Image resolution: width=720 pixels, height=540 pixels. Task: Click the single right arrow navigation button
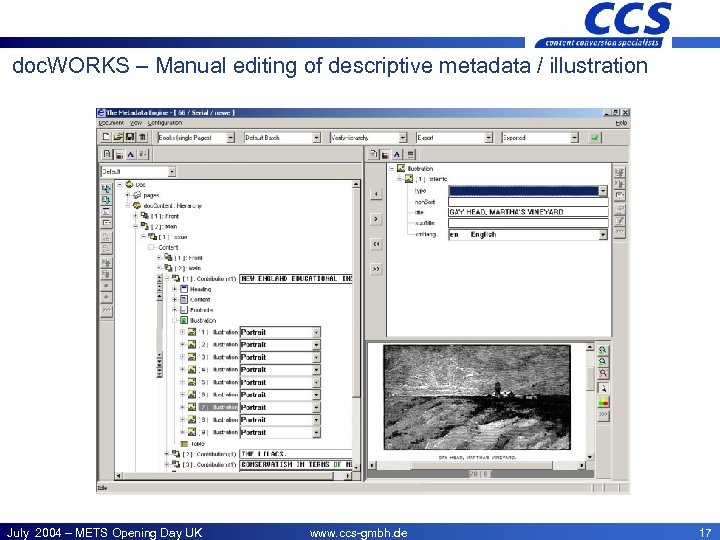[376, 219]
